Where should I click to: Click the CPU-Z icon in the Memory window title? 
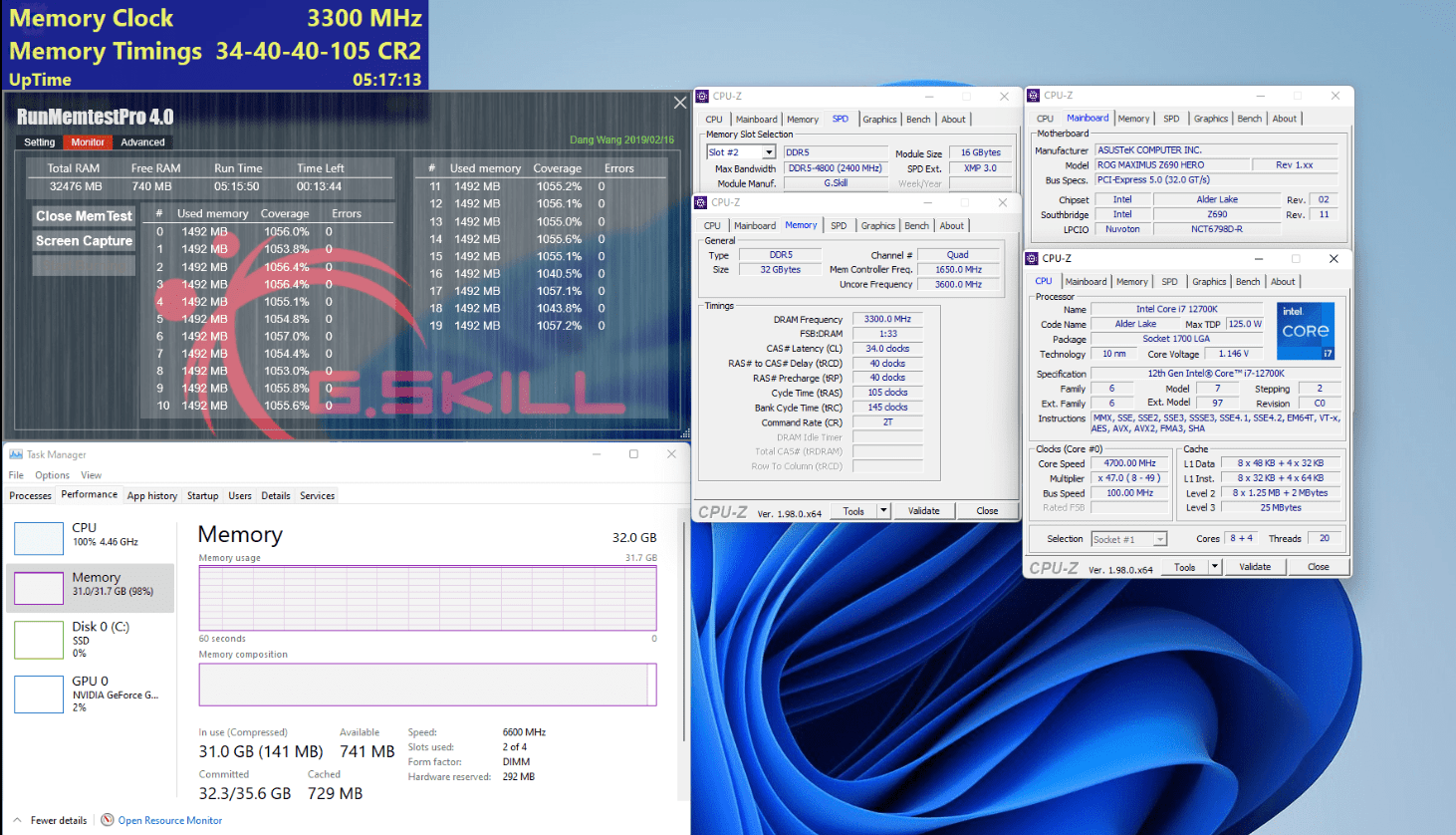701,202
